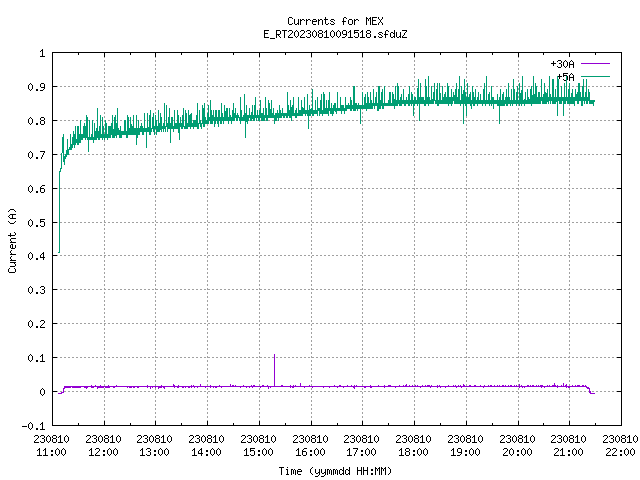Screen dimensions: 640x480
Task: Click the purple +30A spike near 15:15
Action: click(274, 370)
